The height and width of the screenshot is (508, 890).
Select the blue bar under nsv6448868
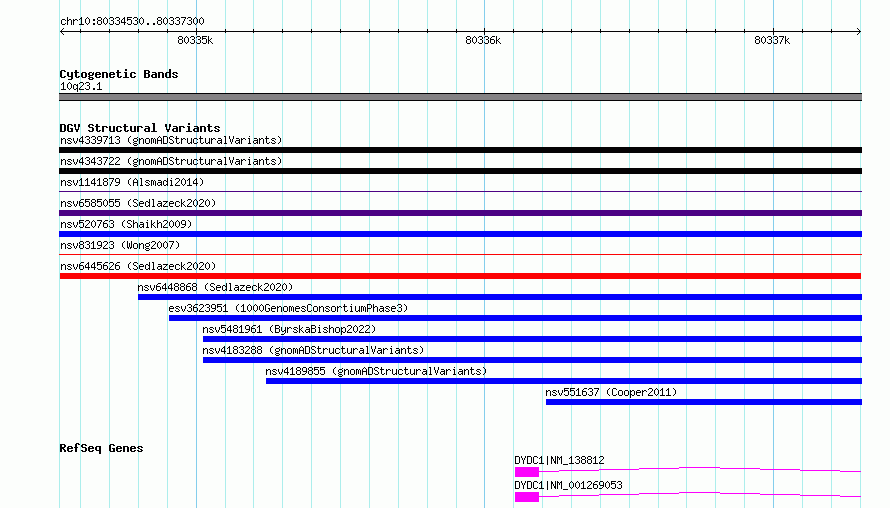click(500, 297)
